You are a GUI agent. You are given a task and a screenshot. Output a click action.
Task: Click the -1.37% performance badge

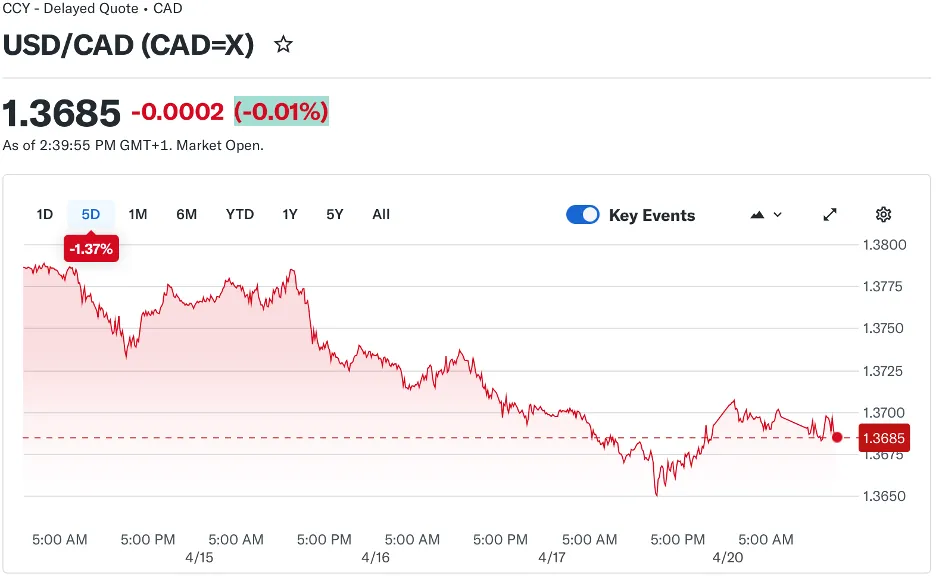[91, 249]
